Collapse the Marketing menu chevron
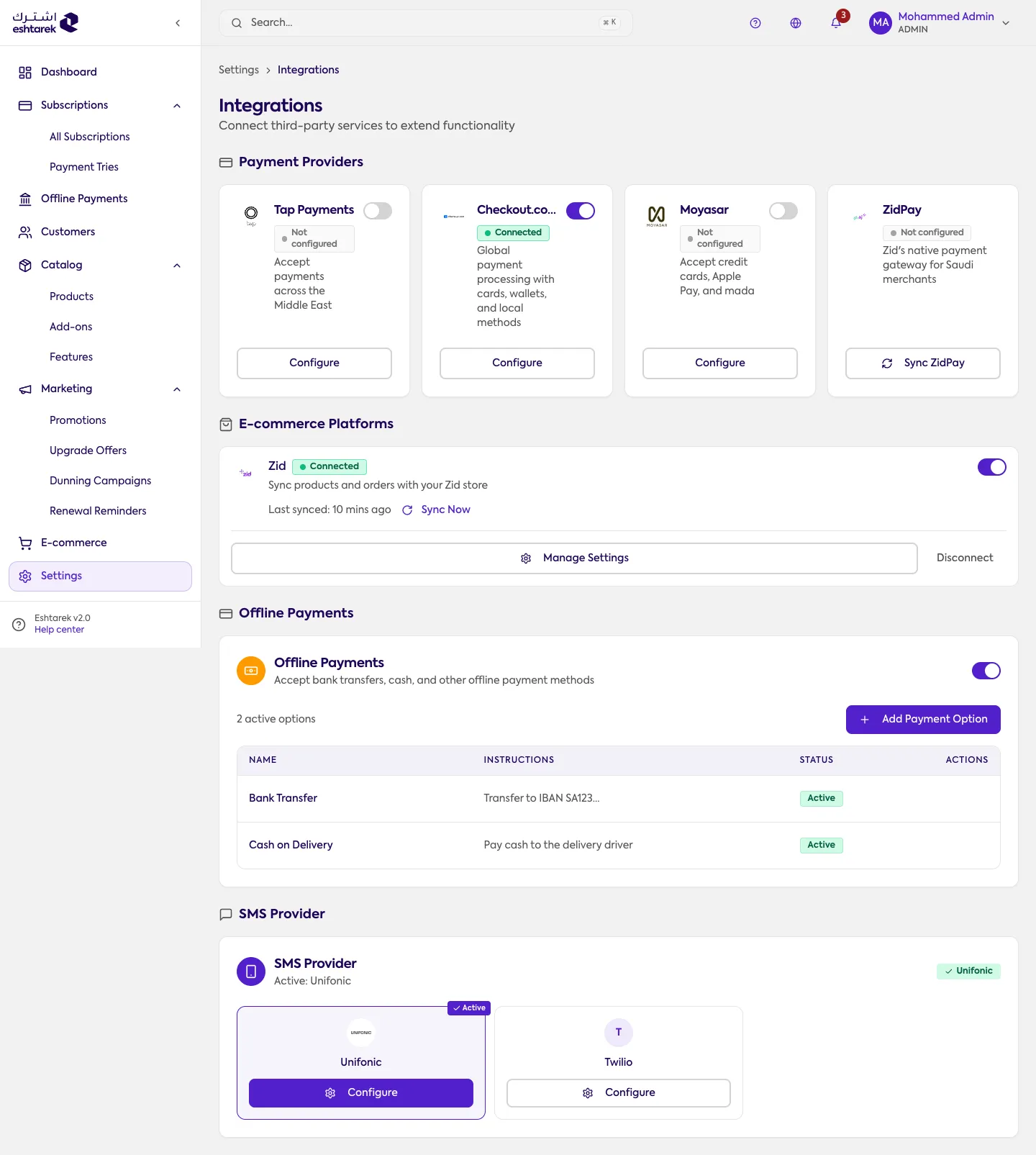The height and width of the screenshot is (1155, 1036). click(177, 389)
